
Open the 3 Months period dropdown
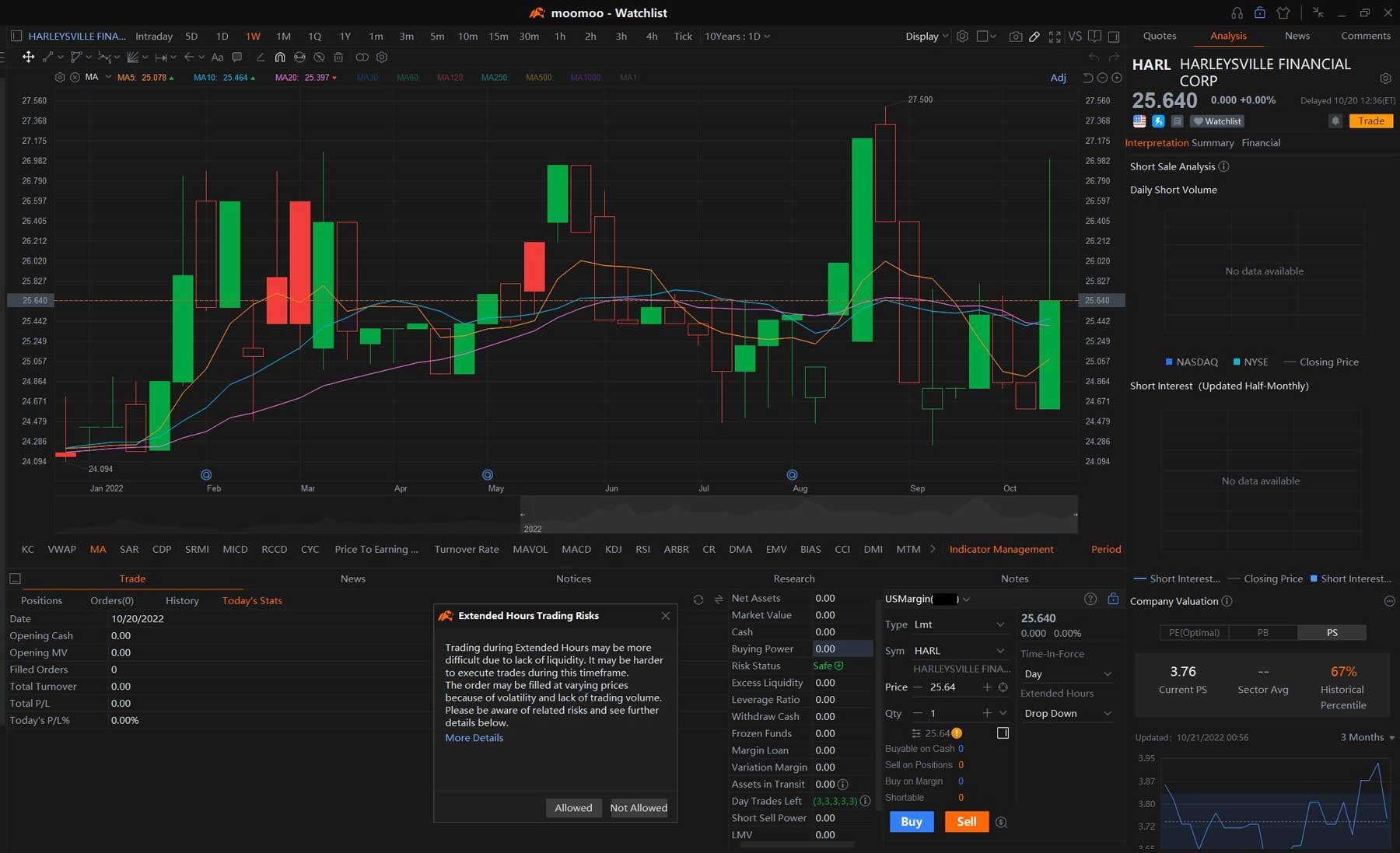(x=1367, y=737)
